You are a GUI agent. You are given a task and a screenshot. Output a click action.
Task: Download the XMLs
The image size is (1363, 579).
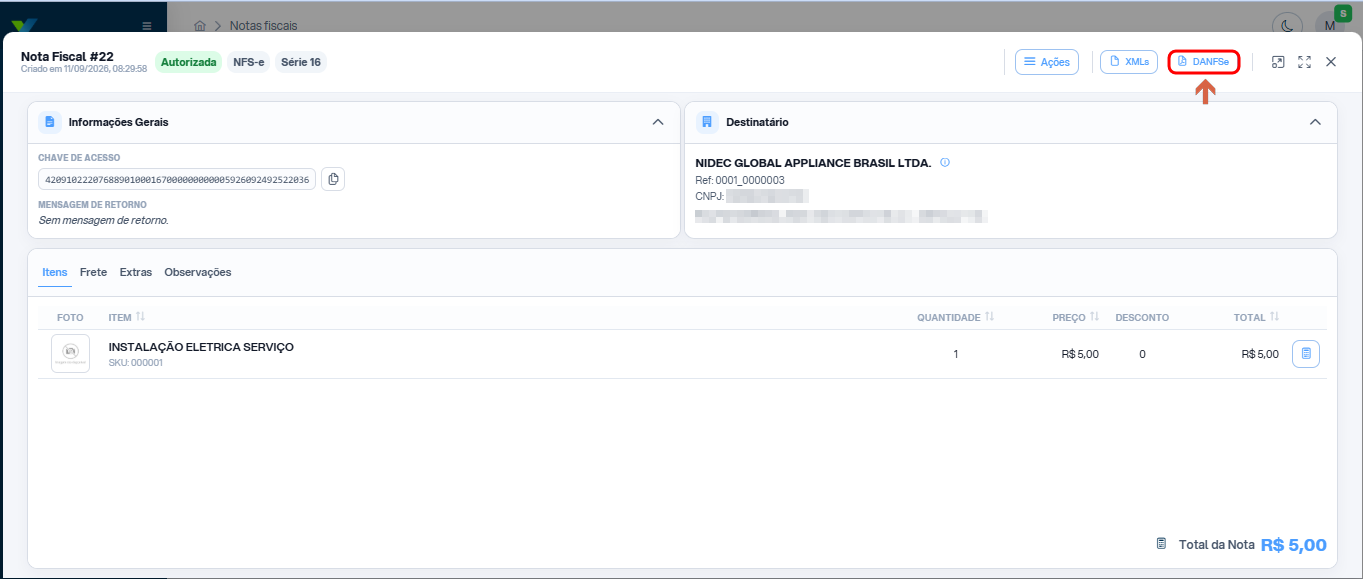pyautogui.click(x=1129, y=62)
